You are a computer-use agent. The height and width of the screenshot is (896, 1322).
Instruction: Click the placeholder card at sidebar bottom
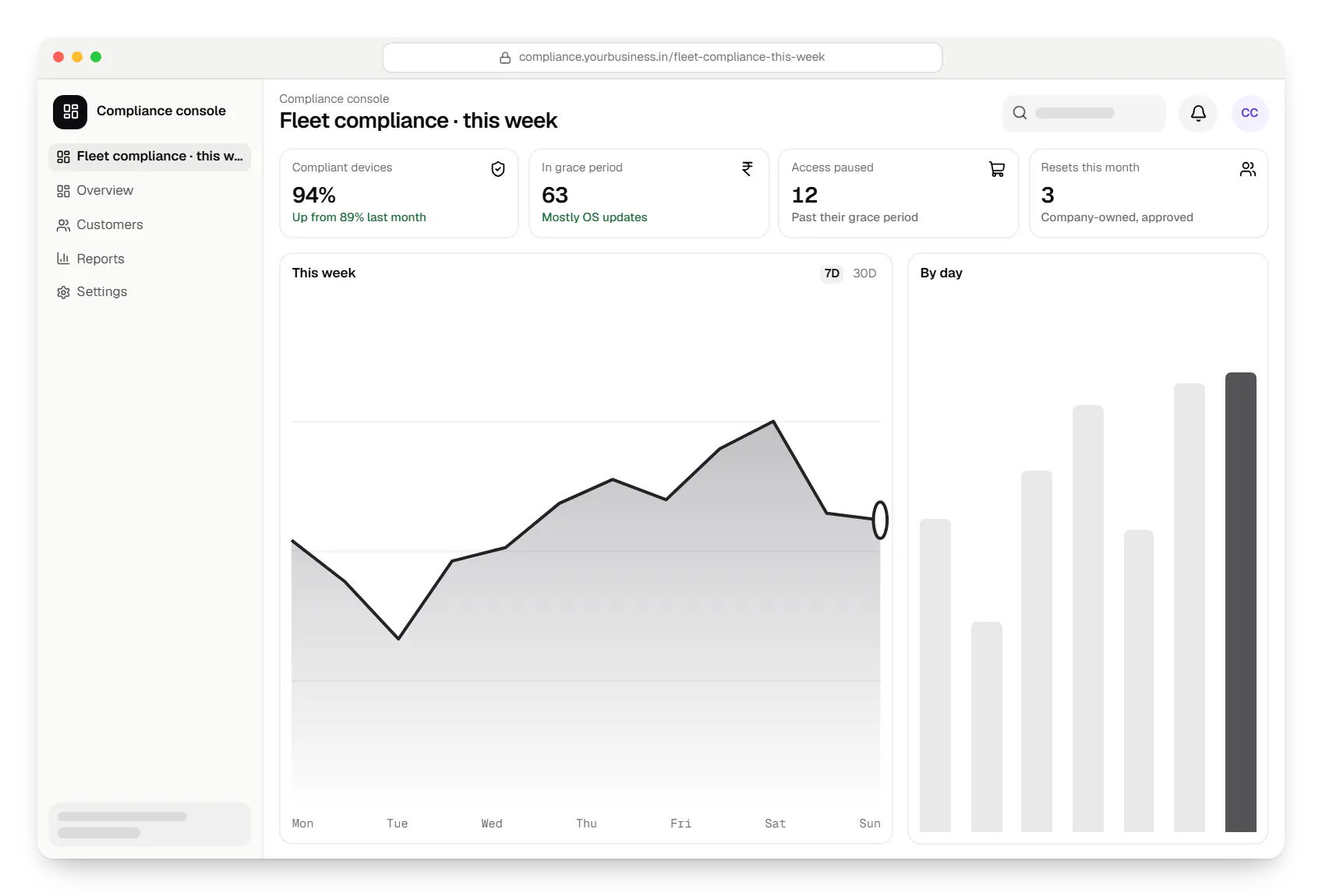pyautogui.click(x=150, y=824)
